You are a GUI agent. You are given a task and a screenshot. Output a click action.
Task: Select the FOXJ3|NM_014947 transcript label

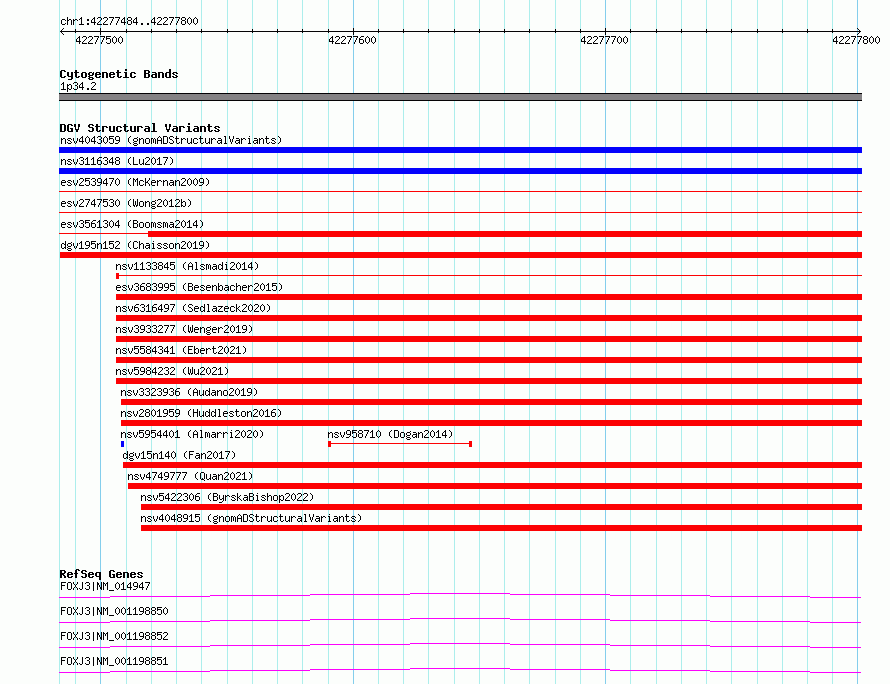pos(105,586)
